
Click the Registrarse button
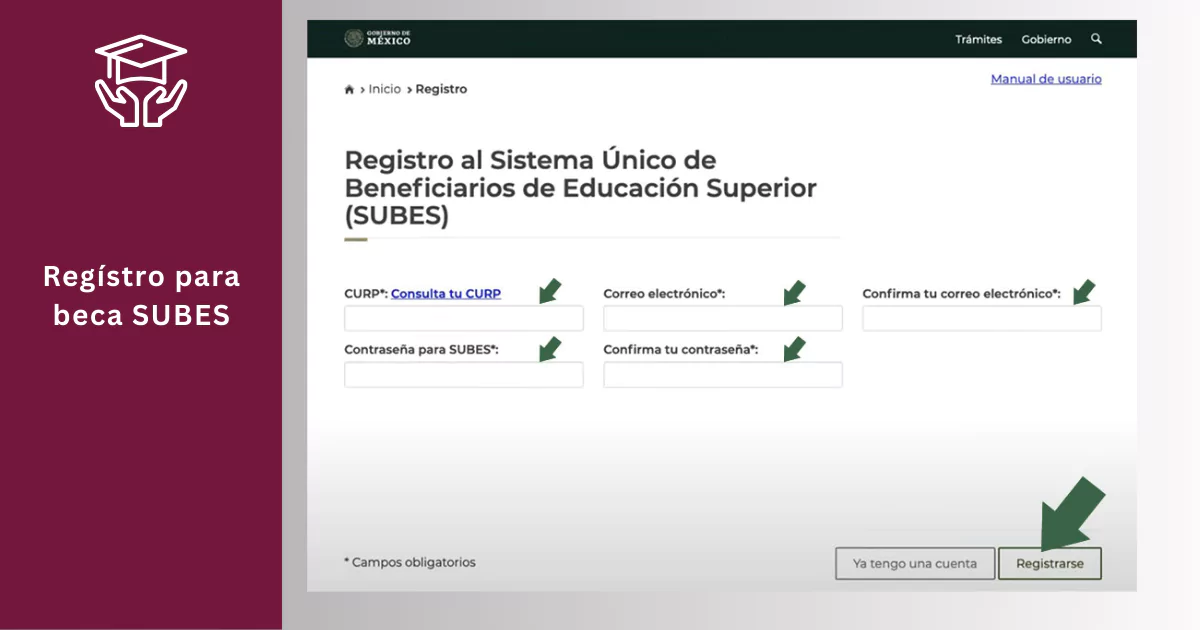pyautogui.click(x=1049, y=563)
